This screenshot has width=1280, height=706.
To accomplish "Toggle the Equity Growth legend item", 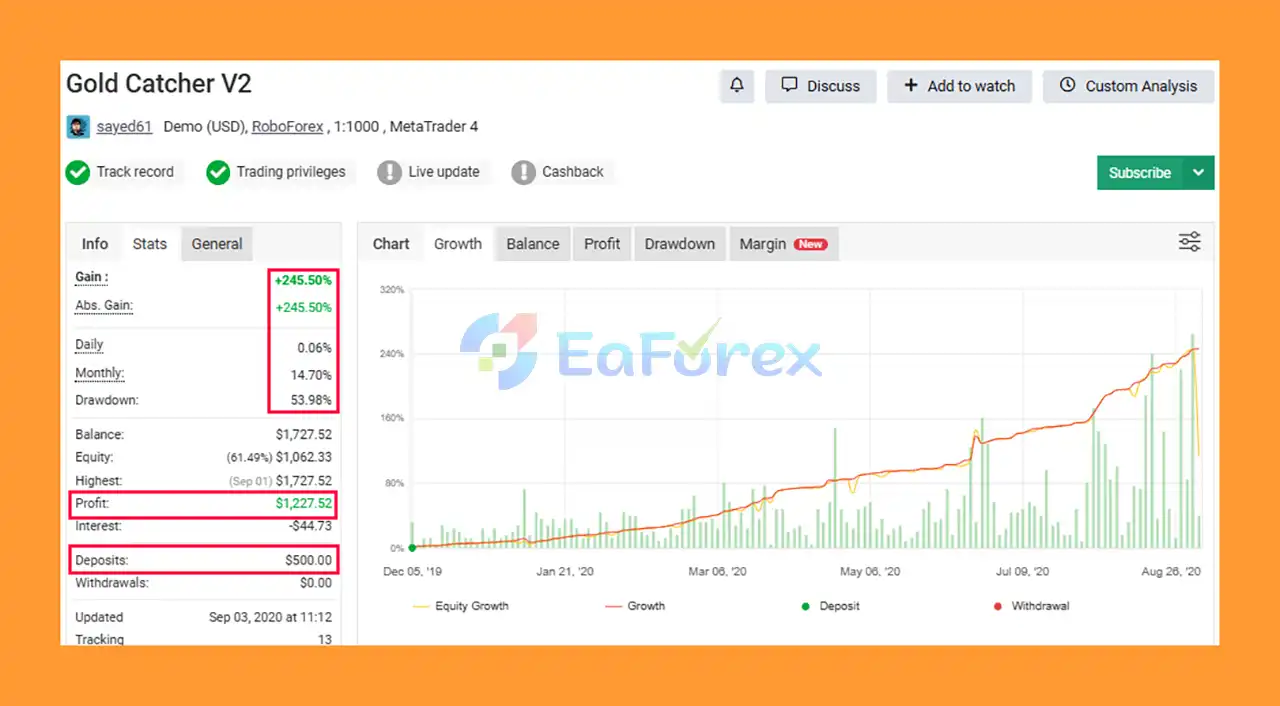I will click(460, 606).
